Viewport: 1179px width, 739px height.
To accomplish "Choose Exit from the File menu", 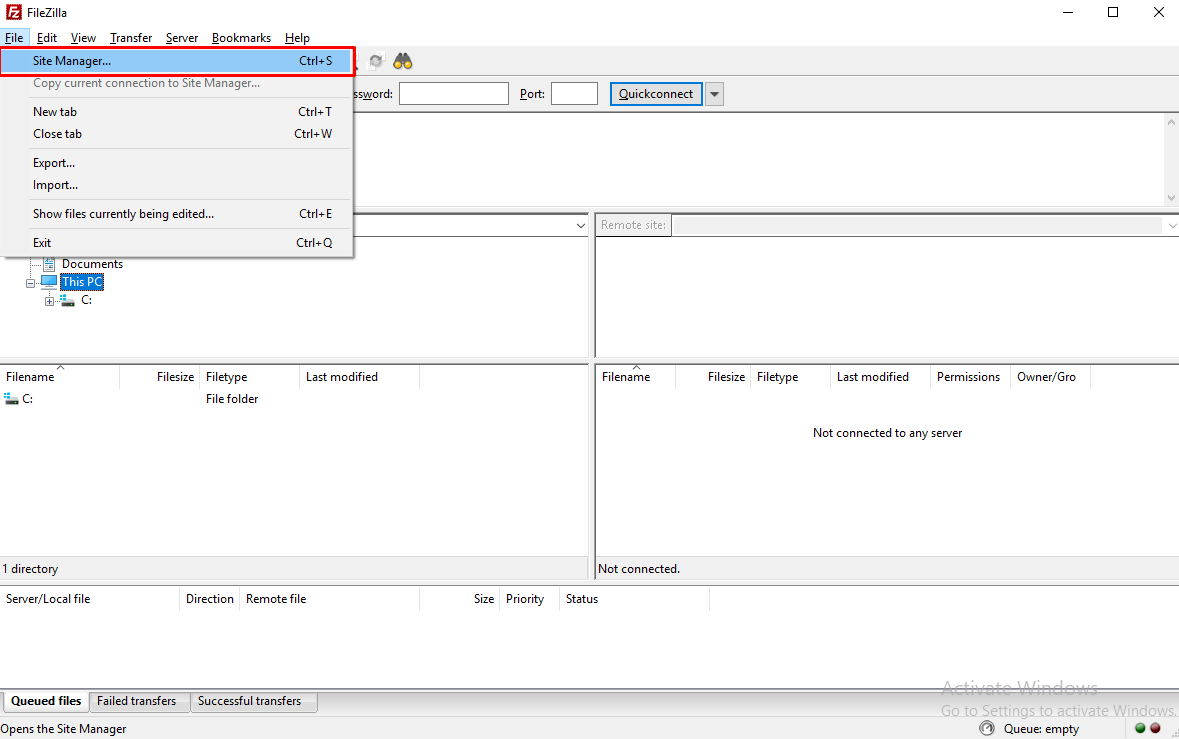I will click(x=177, y=243).
